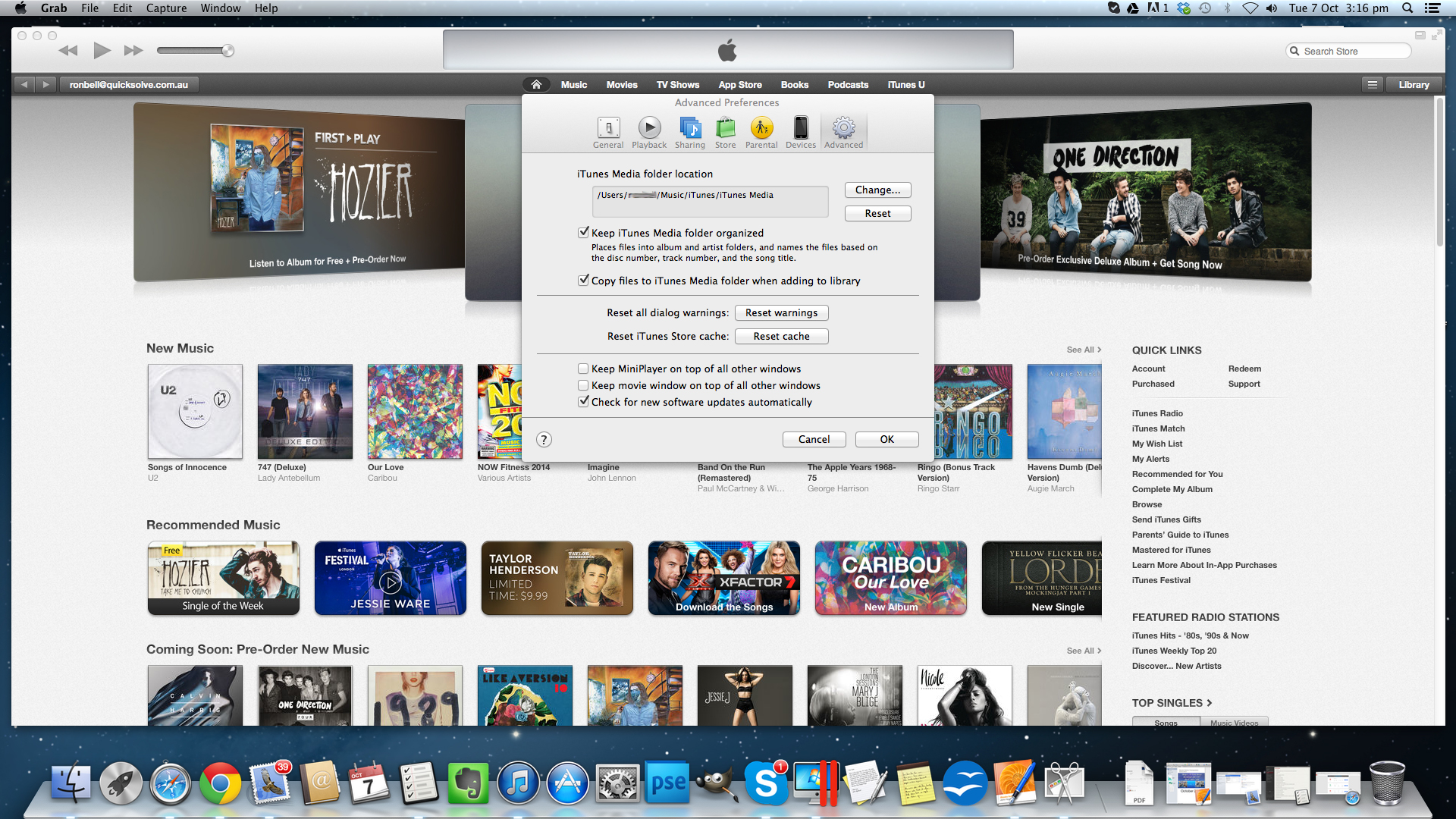The height and width of the screenshot is (819, 1456).
Task: Open Hozier Single of the Week banner
Action: tap(223, 578)
